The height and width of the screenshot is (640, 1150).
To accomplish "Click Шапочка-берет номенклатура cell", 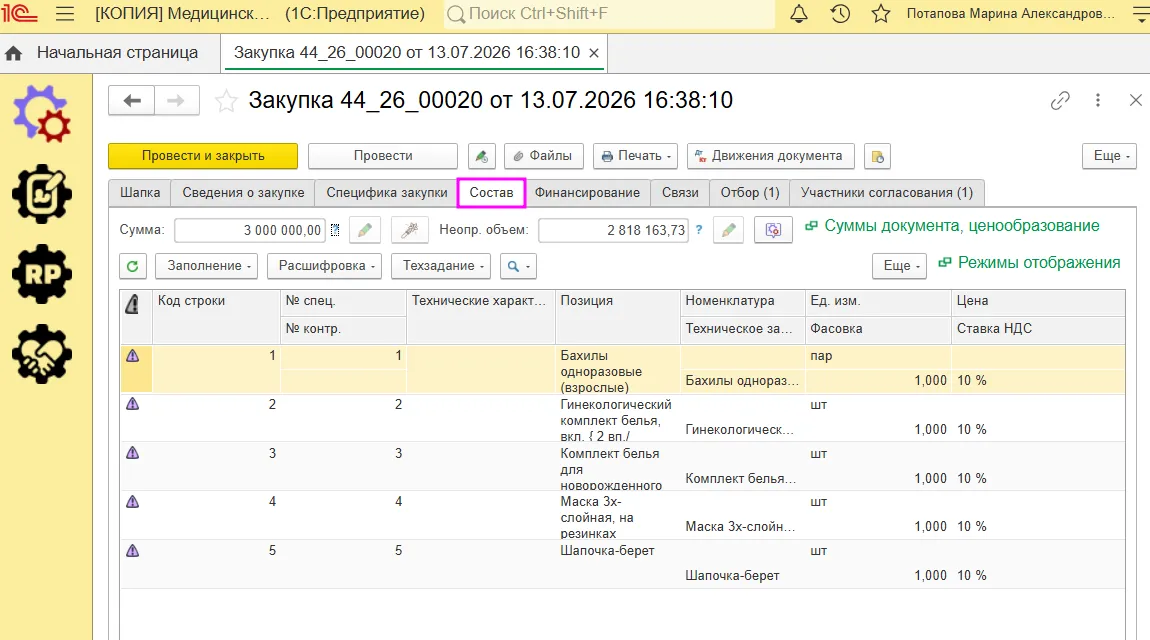I will (x=741, y=576).
